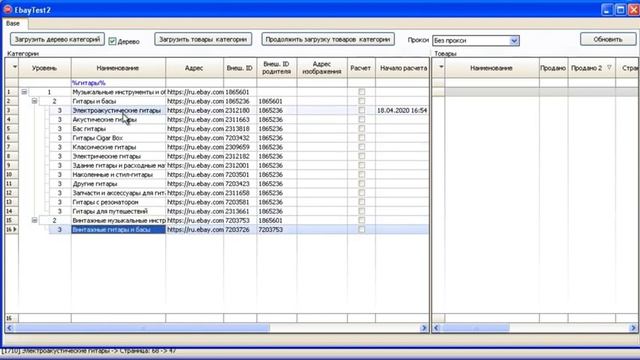Check Расчет box for Электрические гитары row
The height and width of the screenshot is (360, 640).
coord(362,156)
